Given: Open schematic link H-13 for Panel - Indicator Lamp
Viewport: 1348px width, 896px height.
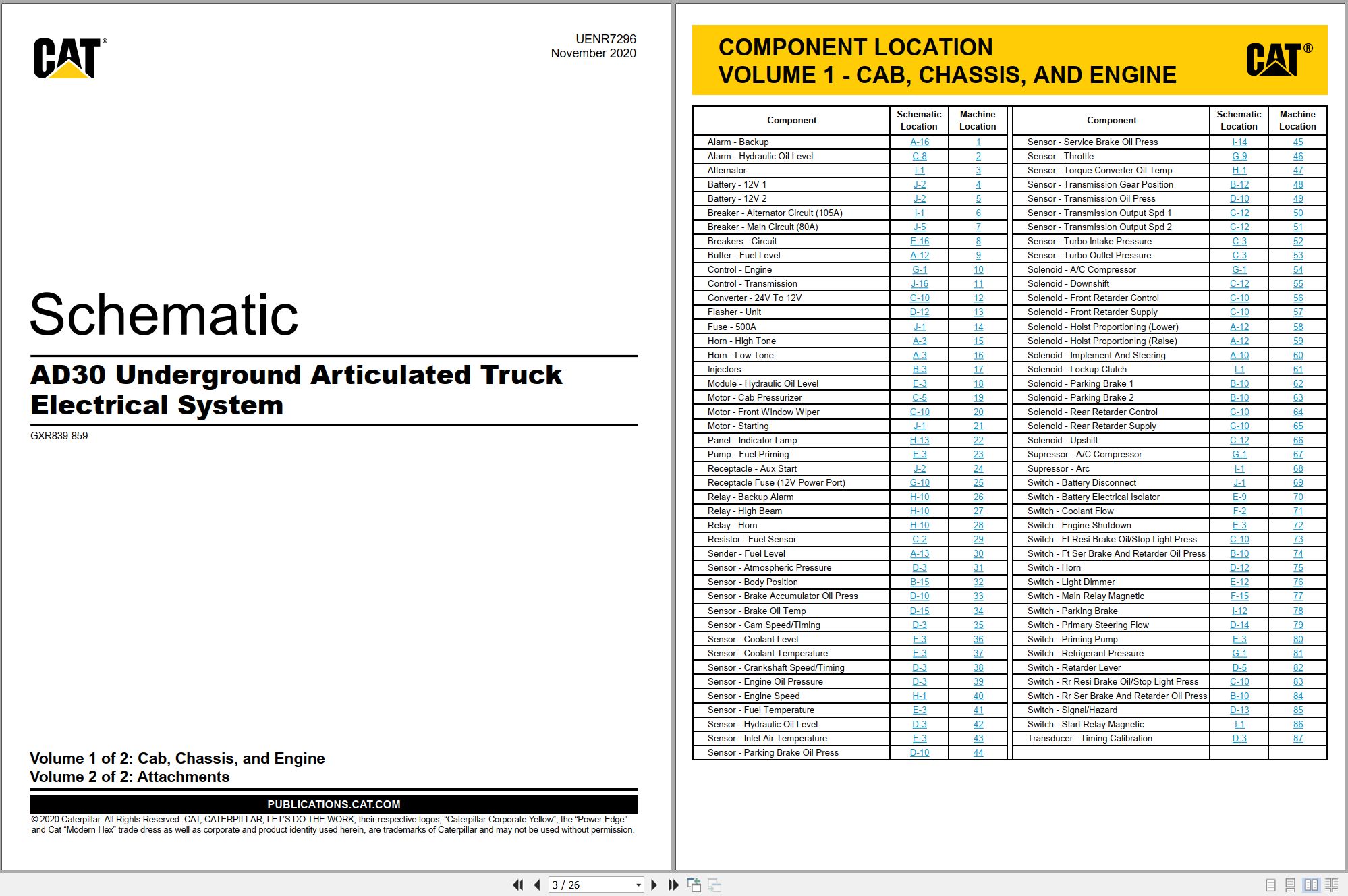Looking at the screenshot, I should coord(920,440).
